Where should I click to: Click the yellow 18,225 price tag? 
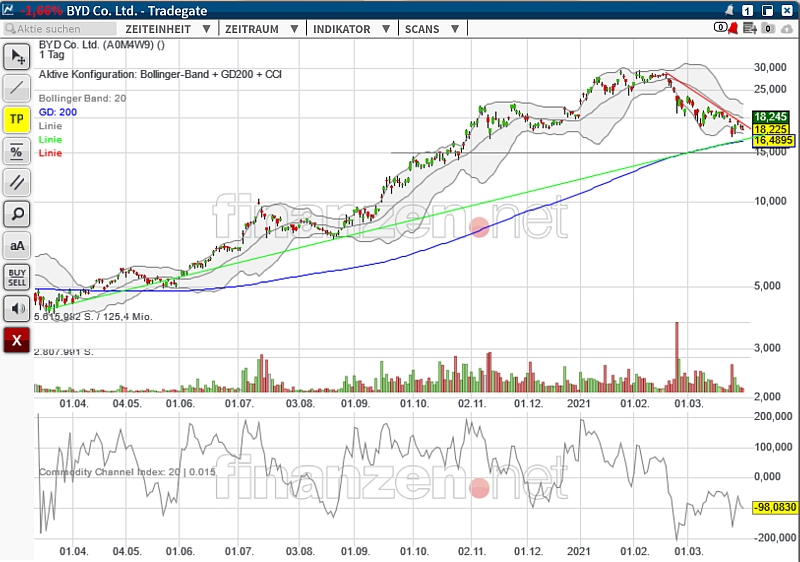point(770,129)
